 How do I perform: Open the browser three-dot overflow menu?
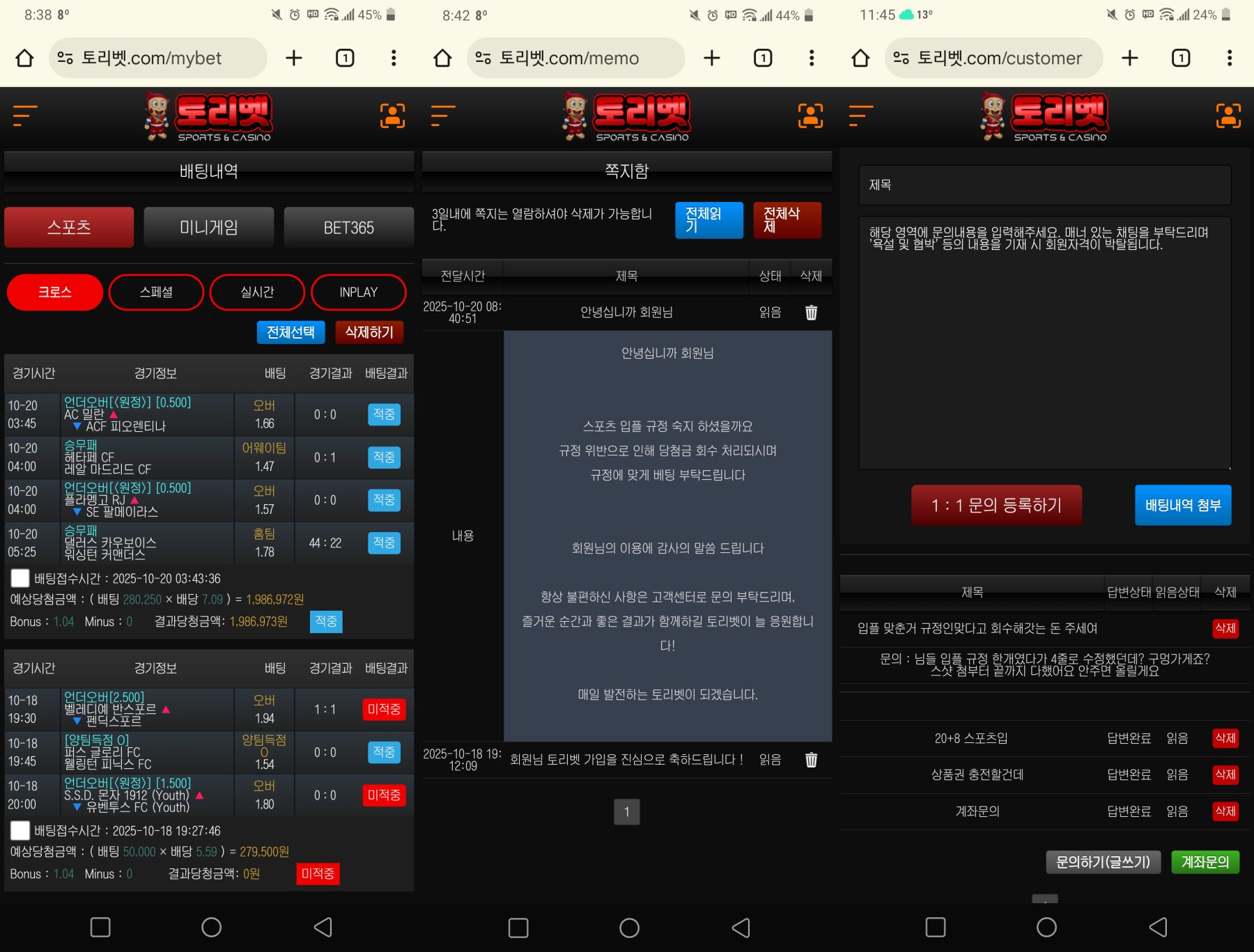(394, 58)
